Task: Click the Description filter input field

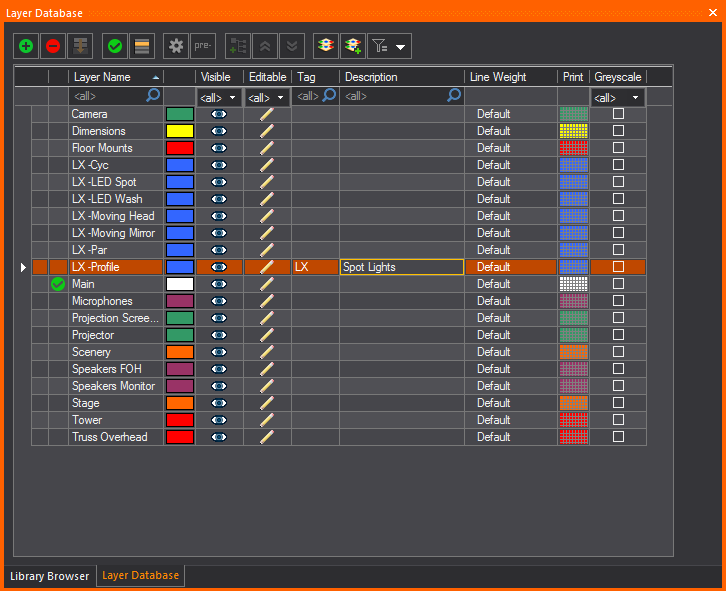Action: coord(393,97)
